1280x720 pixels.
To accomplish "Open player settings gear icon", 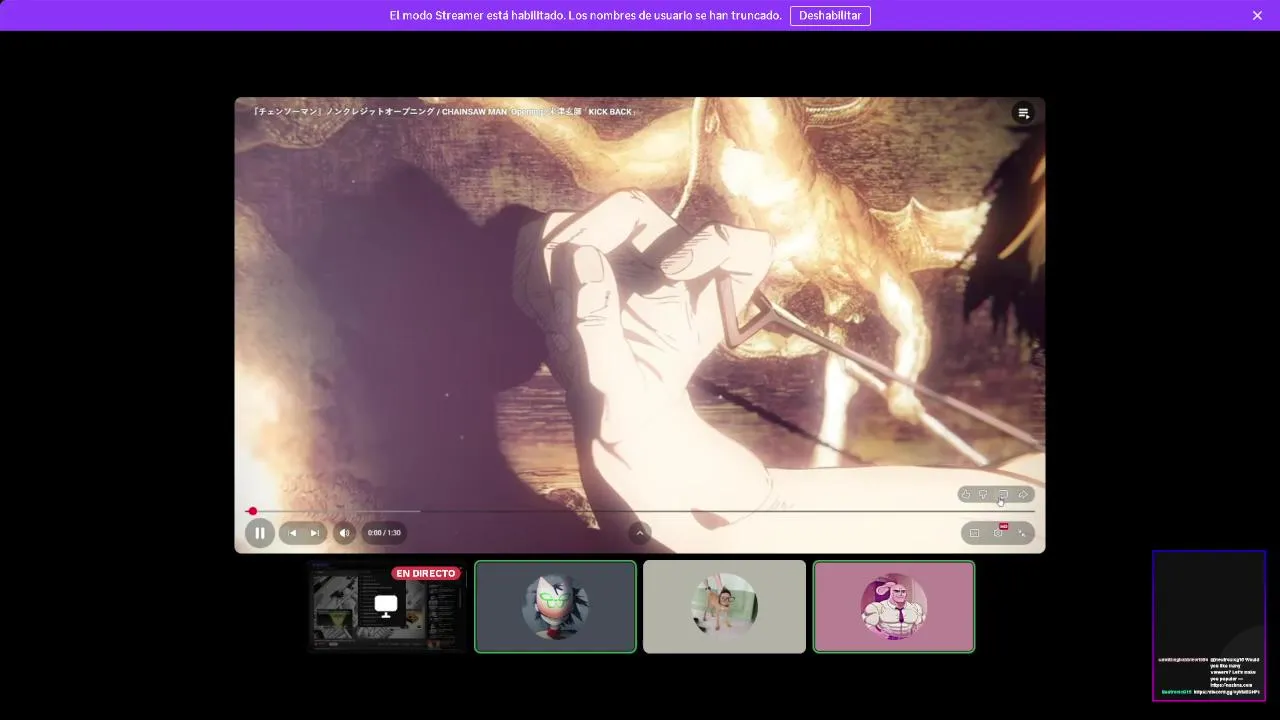I will pyautogui.click(x=998, y=533).
